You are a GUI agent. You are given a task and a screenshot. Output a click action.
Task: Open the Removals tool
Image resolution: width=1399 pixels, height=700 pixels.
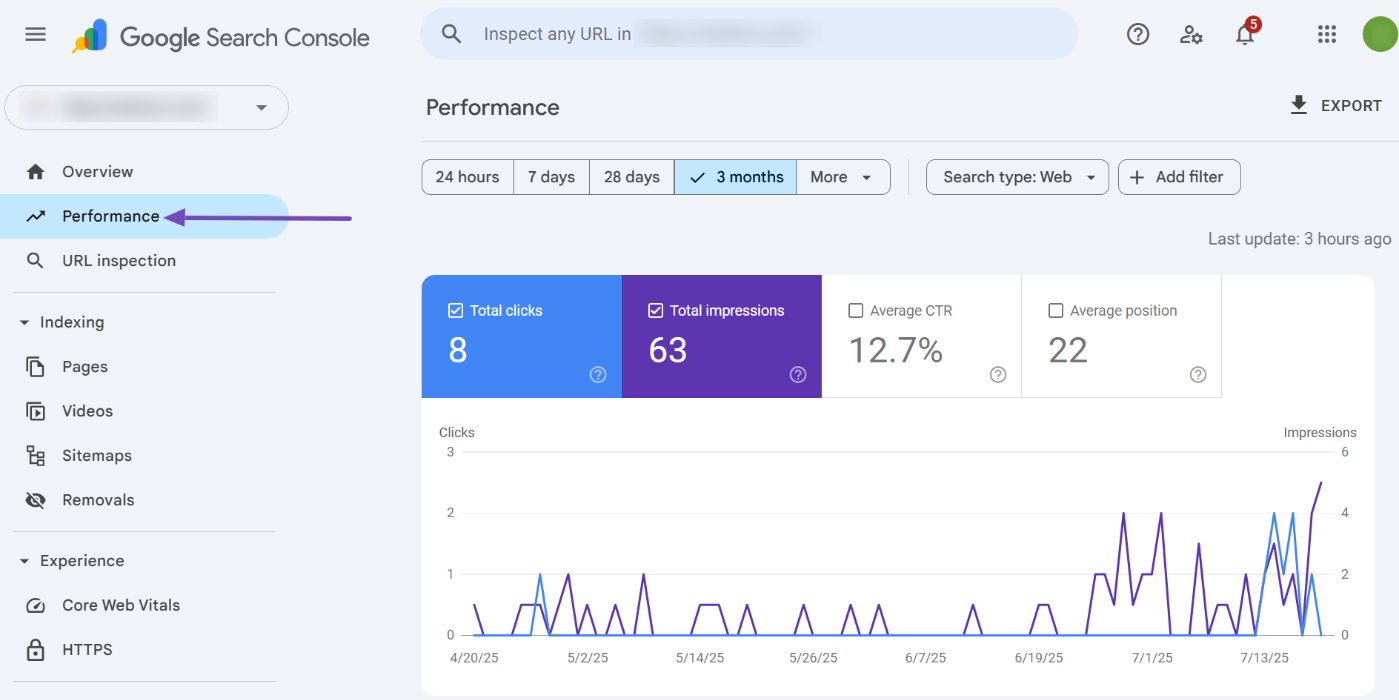pyautogui.click(x=99, y=499)
